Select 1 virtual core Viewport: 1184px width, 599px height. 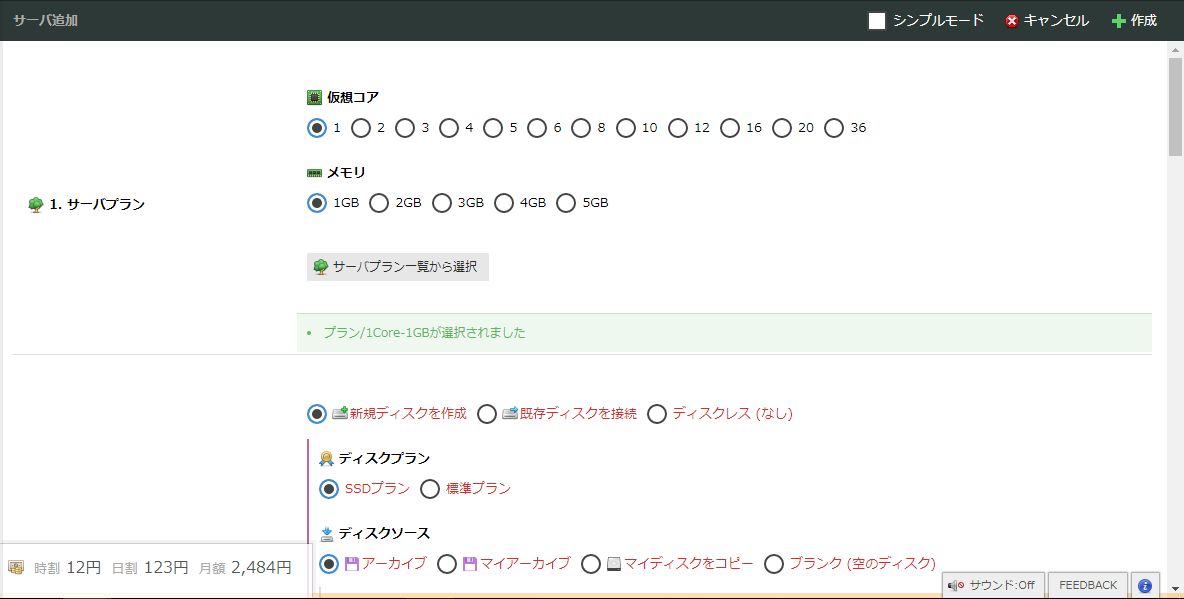pos(317,128)
